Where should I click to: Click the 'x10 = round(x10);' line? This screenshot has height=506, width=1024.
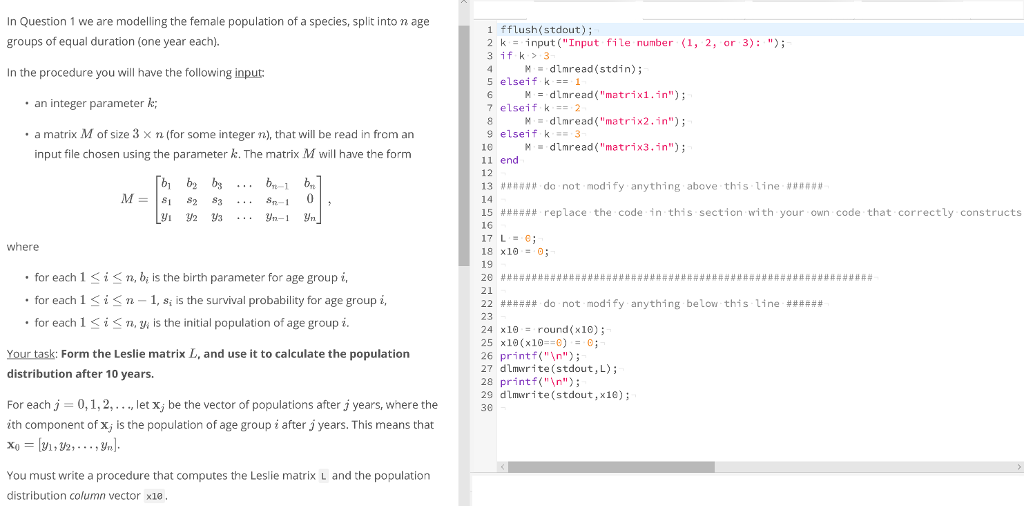tap(552, 330)
